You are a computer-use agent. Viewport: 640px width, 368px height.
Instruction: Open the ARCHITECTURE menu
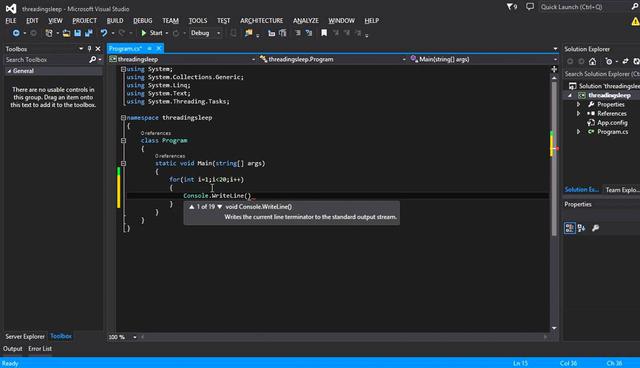click(x=262, y=20)
